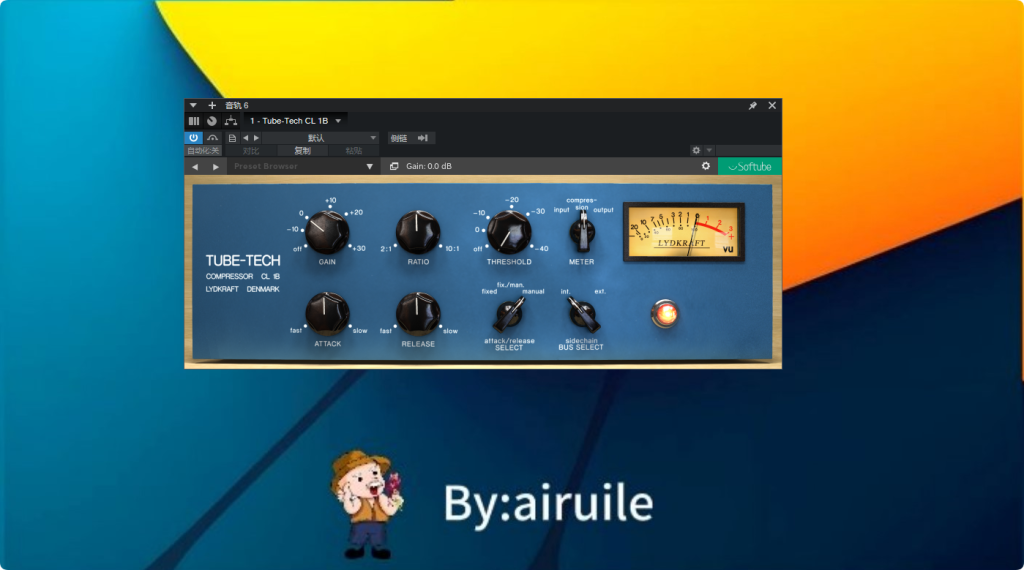Set meter to 'input' label
The image size is (1024, 570).
click(562, 210)
